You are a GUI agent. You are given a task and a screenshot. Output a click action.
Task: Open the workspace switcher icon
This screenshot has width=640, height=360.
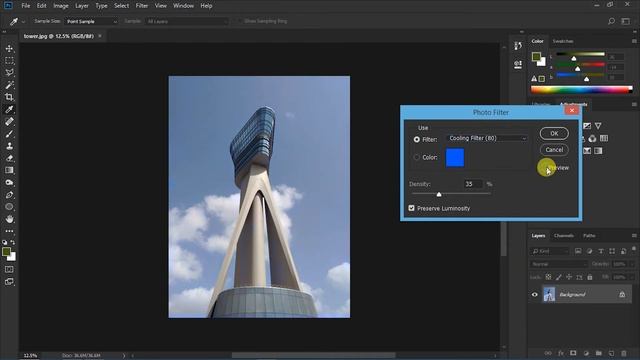(625, 21)
